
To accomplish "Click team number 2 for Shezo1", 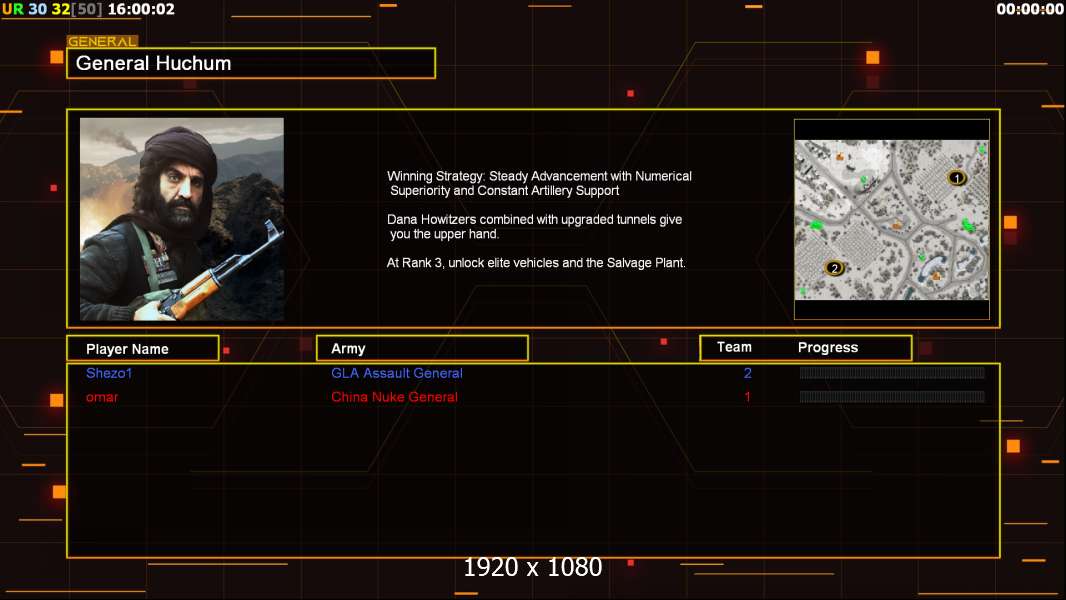I will 747,373.
